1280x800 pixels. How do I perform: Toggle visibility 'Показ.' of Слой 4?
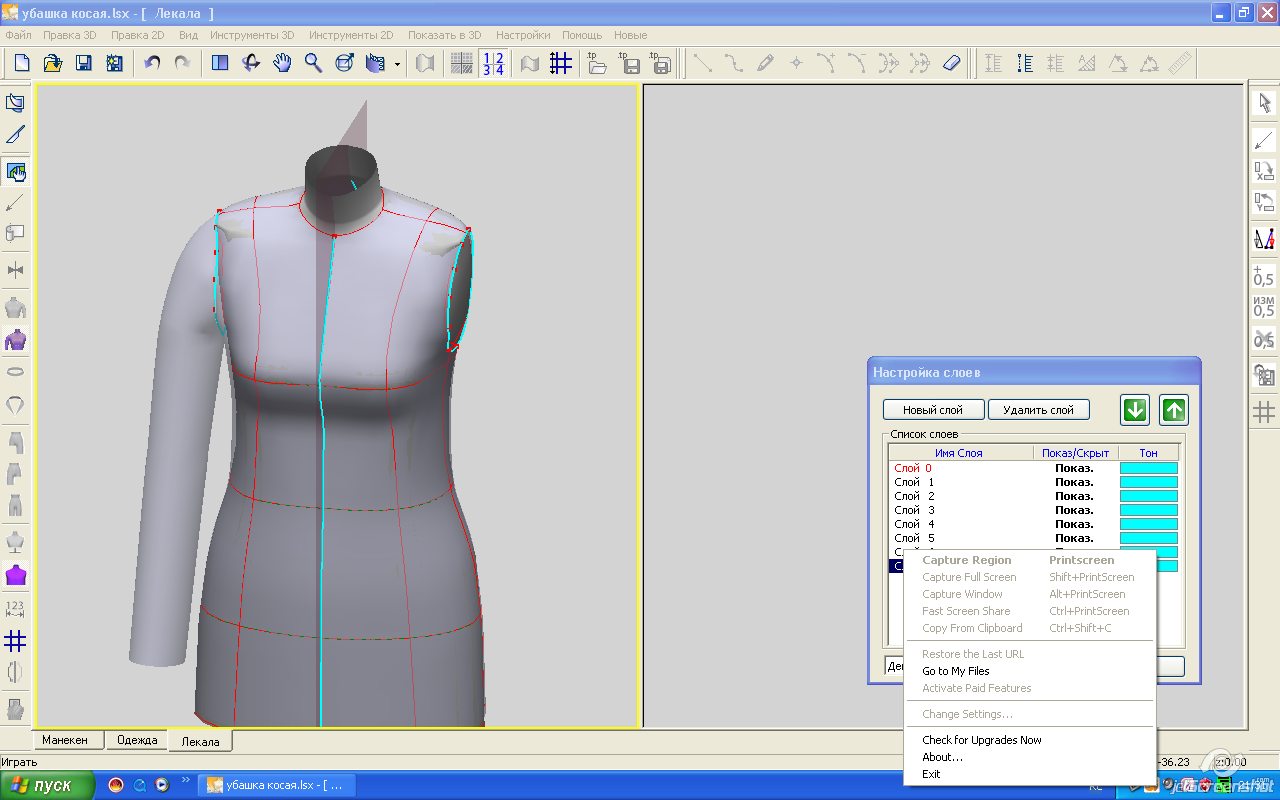1074,524
